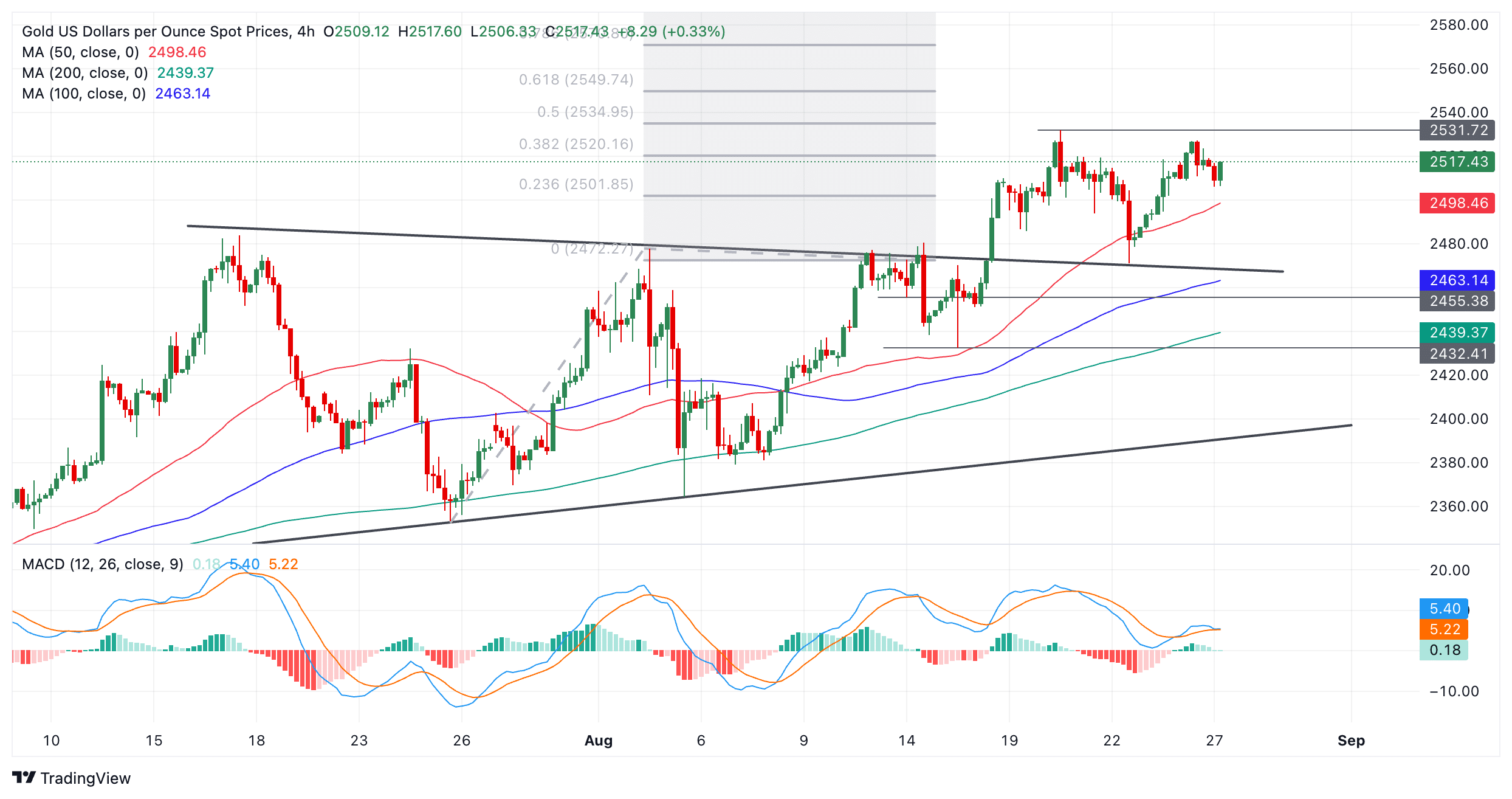Click the horizontal line label 2432.41
The width and height of the screenshot is (1512, 799).
tap(1457, 354)
